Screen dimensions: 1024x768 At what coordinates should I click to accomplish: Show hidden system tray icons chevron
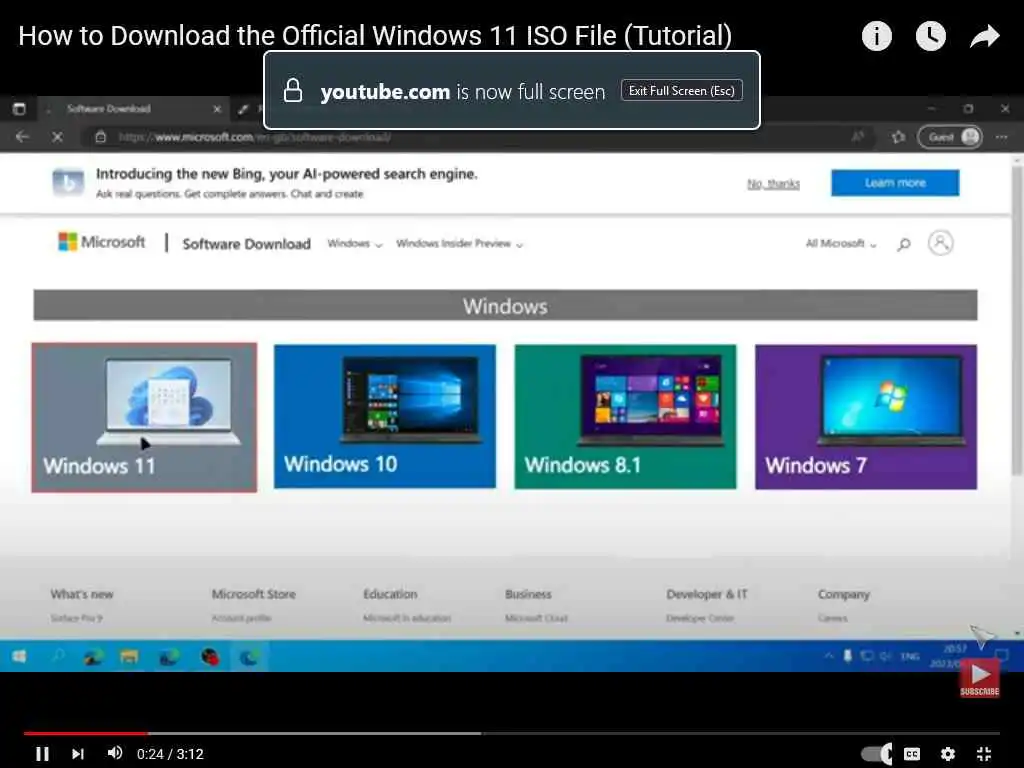(x=829, y=656)
